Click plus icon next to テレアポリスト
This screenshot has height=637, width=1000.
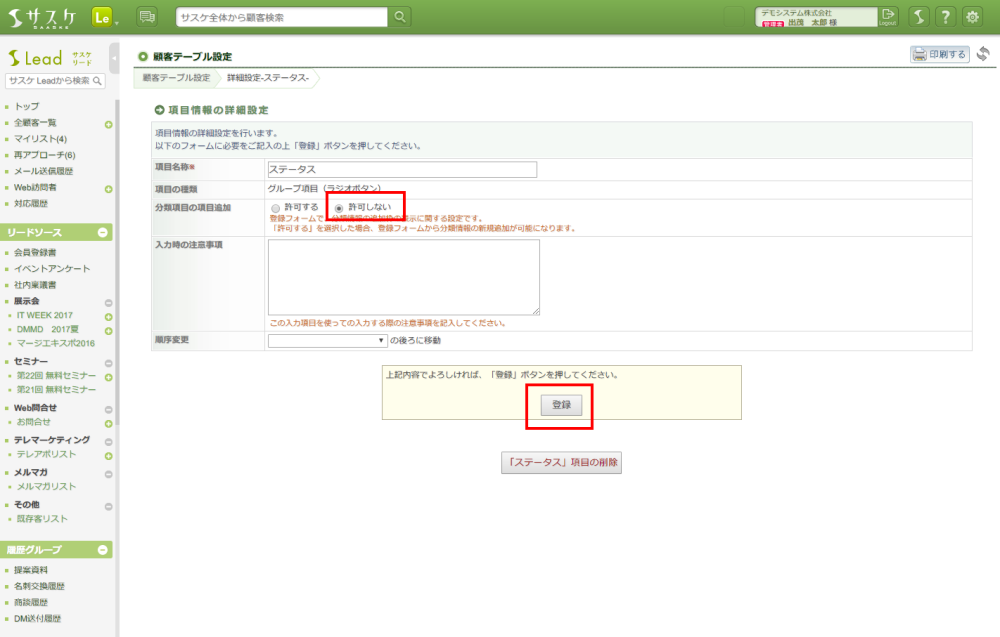point(108,456)
